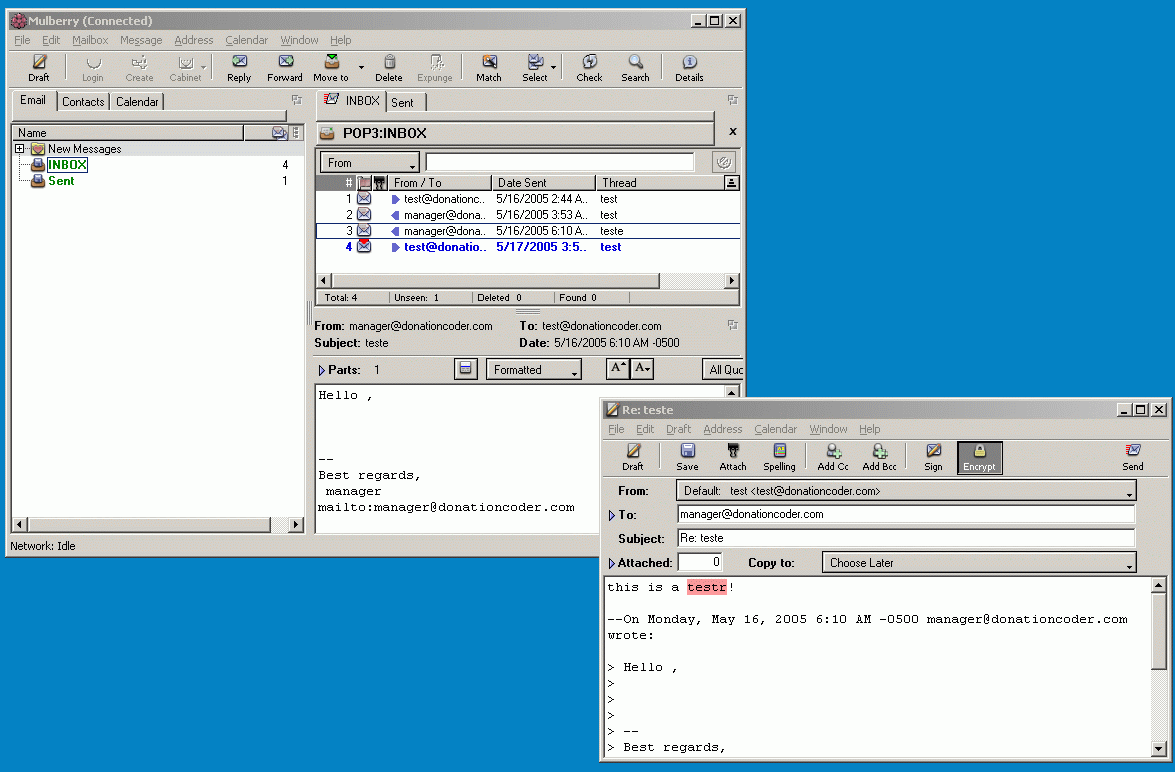Click the mailbox tree horizontal scrollbar
1175x772 pixels.
click(x=158, y=525)
